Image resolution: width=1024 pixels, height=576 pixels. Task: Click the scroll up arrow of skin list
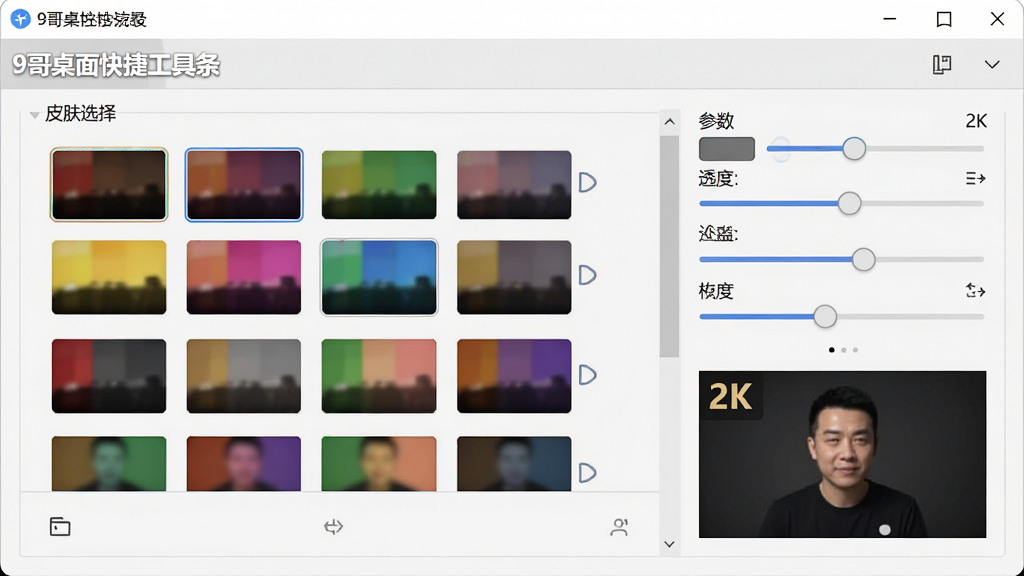click(669, 122)
